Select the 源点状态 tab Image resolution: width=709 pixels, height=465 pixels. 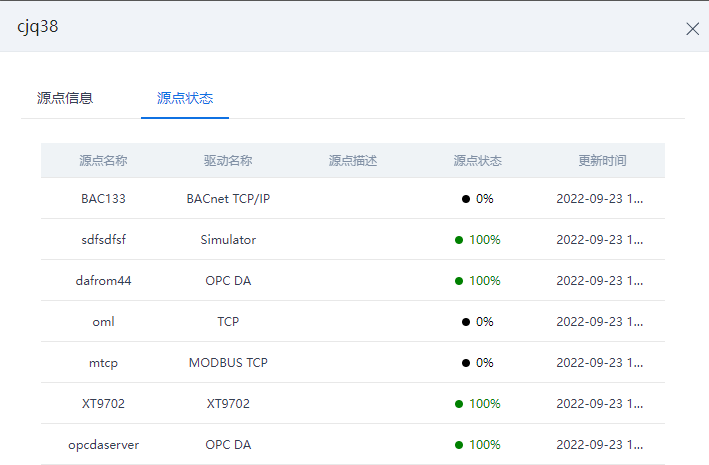click(185, 98)
